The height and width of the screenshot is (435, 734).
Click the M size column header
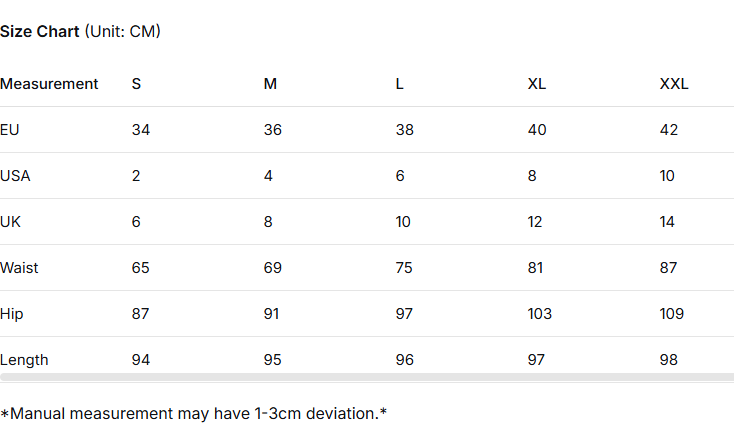pos(270,84)
